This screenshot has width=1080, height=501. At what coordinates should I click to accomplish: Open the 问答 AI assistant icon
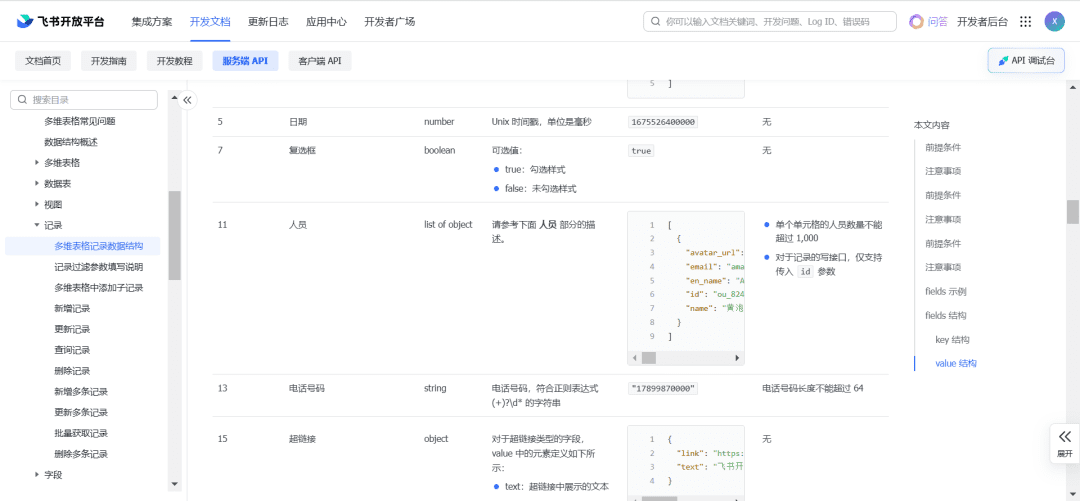pos(916,21)
